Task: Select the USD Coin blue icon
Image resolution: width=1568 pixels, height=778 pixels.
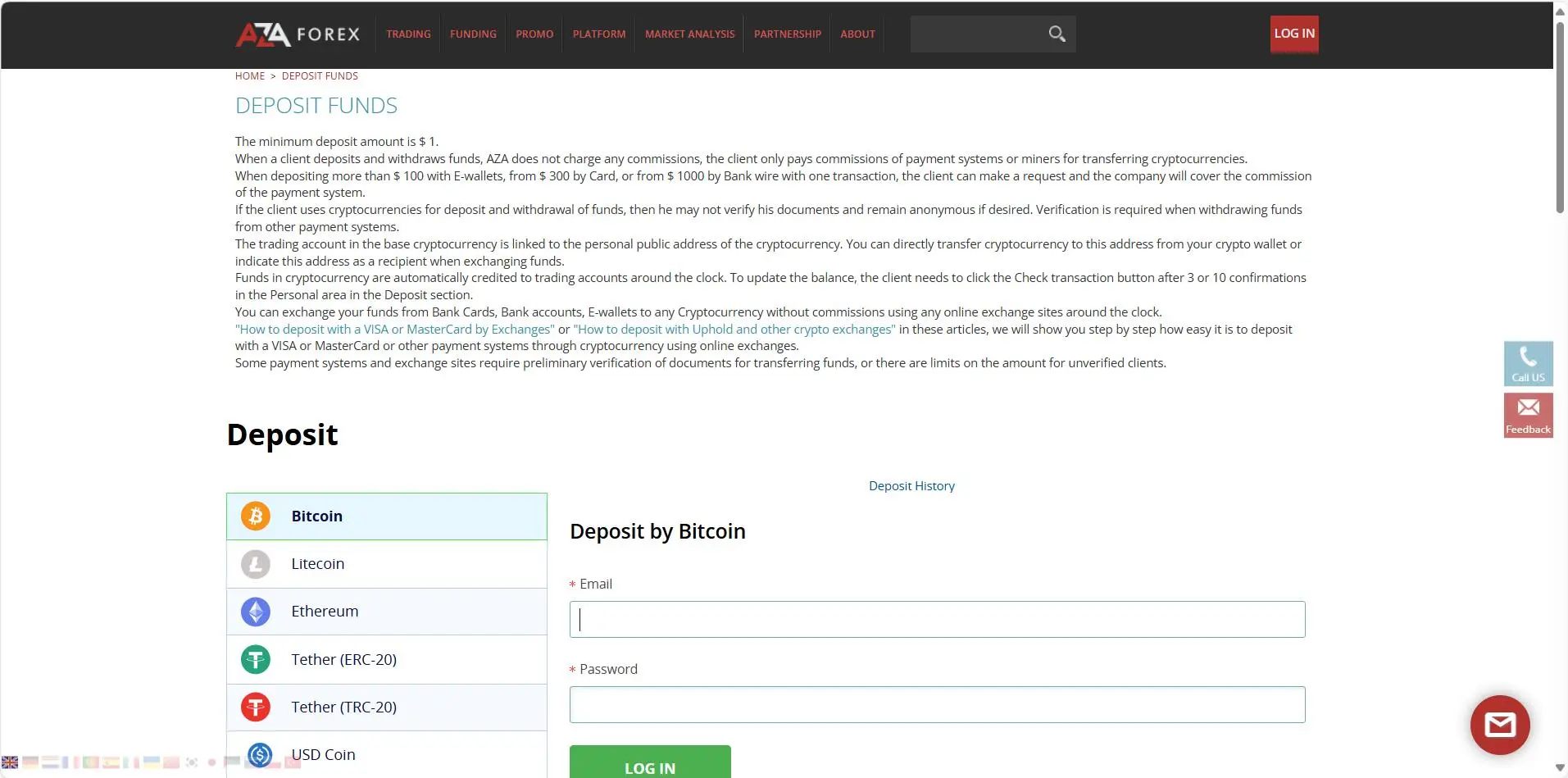Action: coord(261,755)
